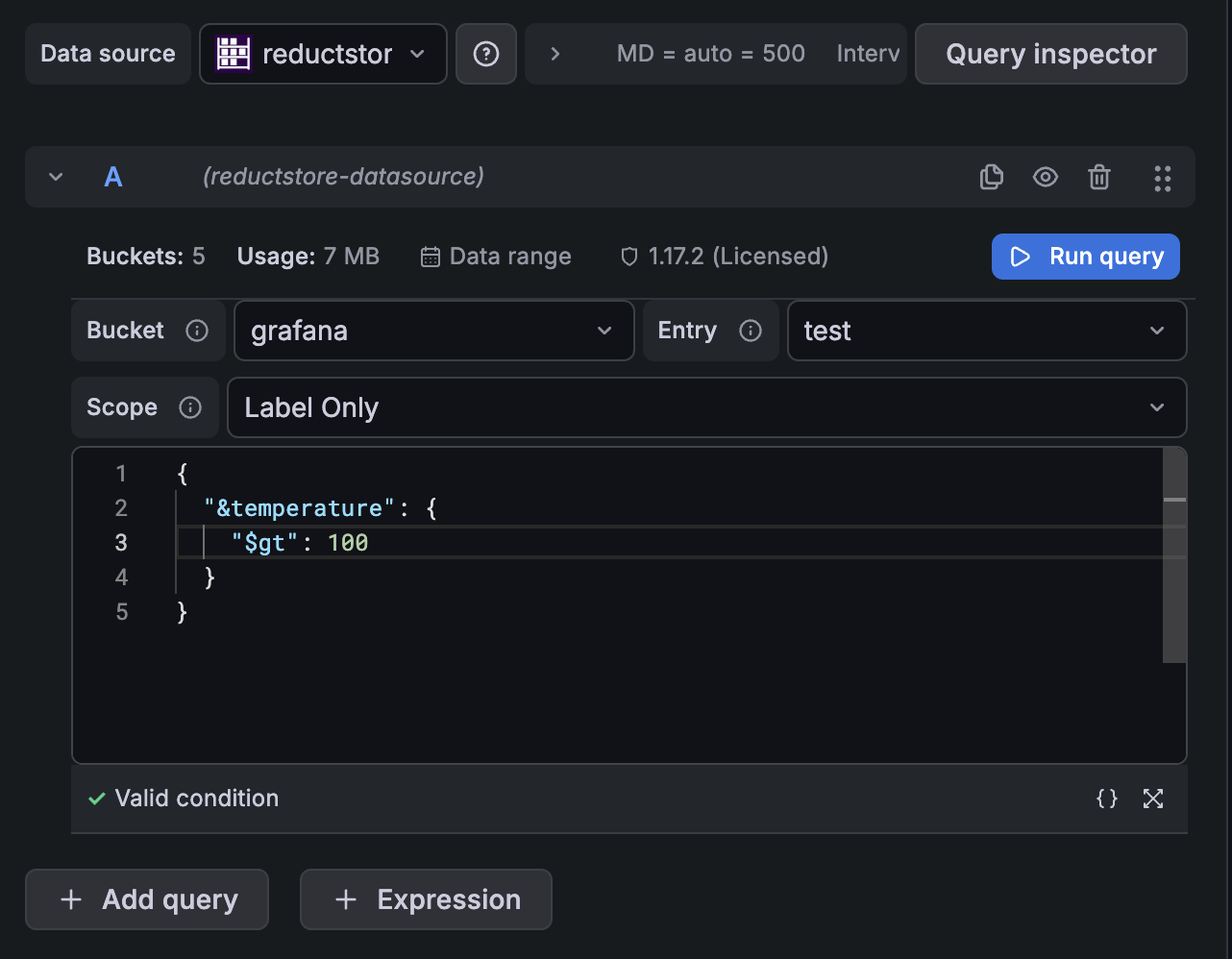Collapse query A using its chevron
The width and height of the screenshot is (1232, 959).
click(x=55, y=177)
